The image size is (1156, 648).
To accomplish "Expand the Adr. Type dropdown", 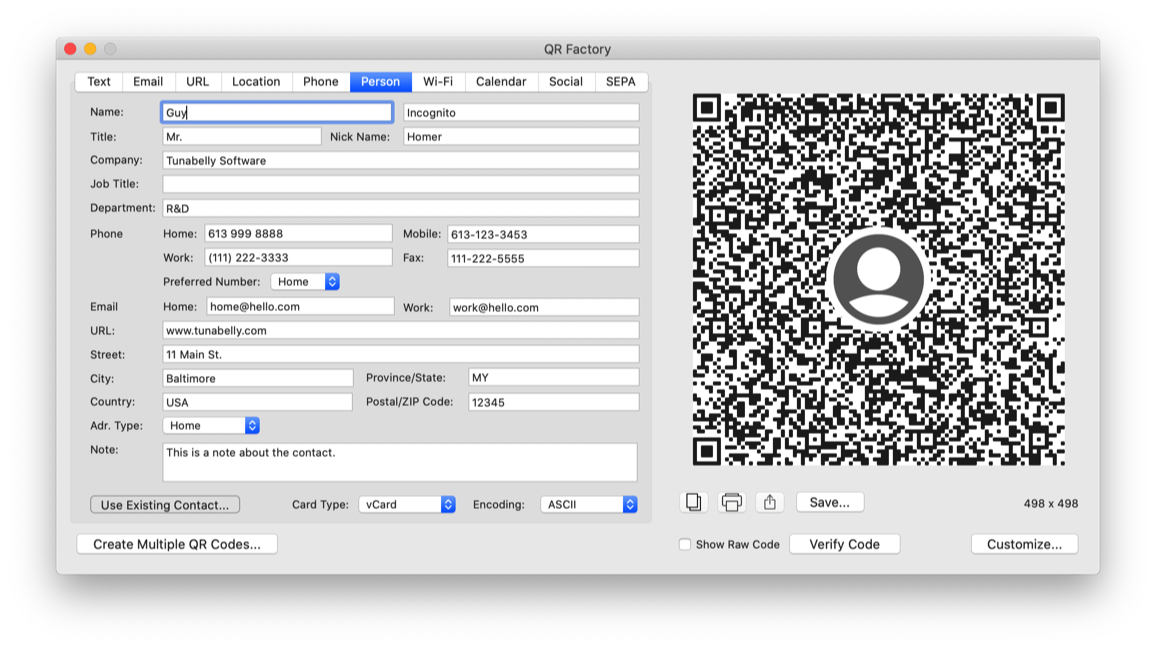I will 211,426.
